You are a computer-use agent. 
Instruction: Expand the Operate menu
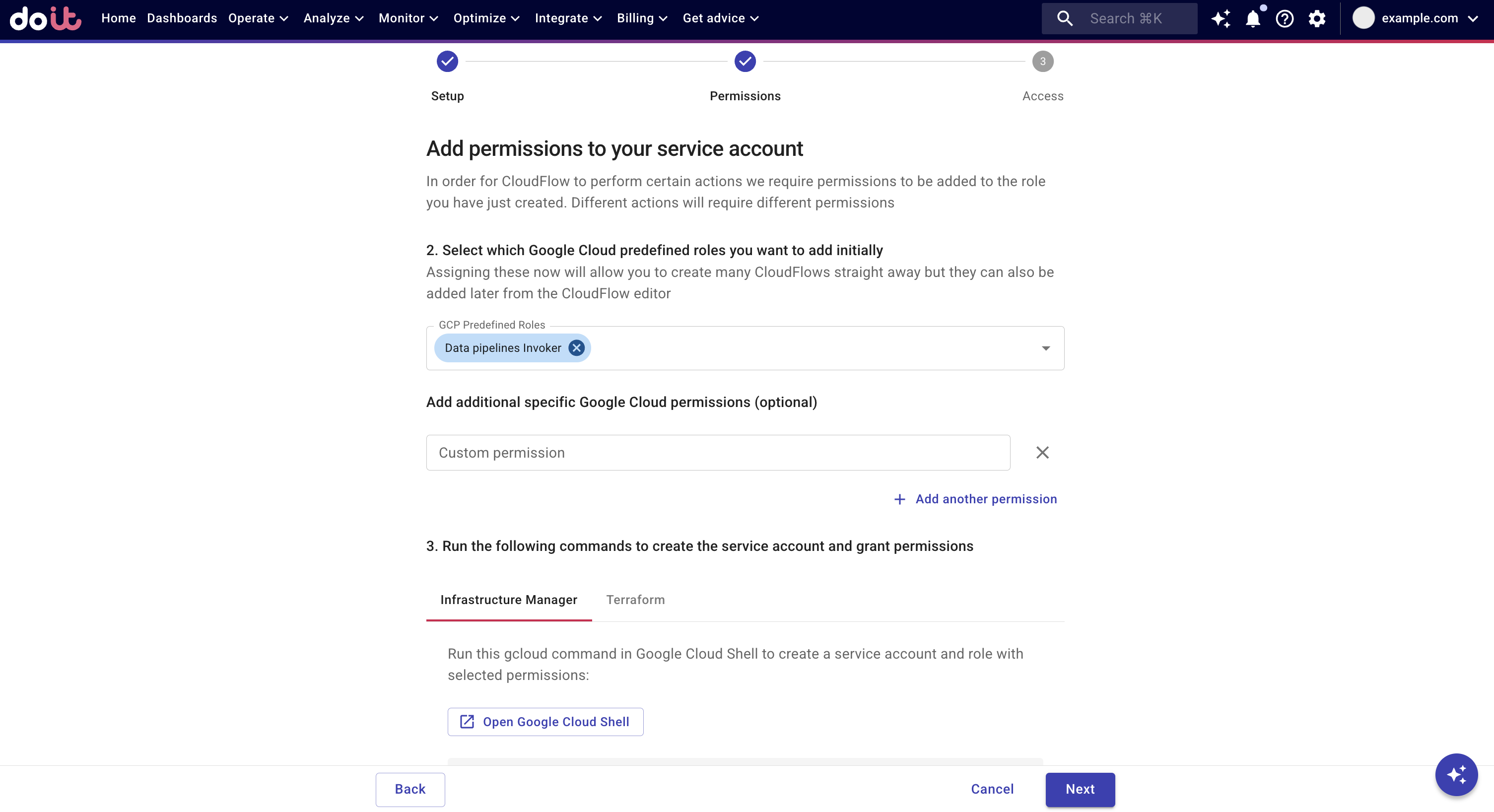coord(258,18)
